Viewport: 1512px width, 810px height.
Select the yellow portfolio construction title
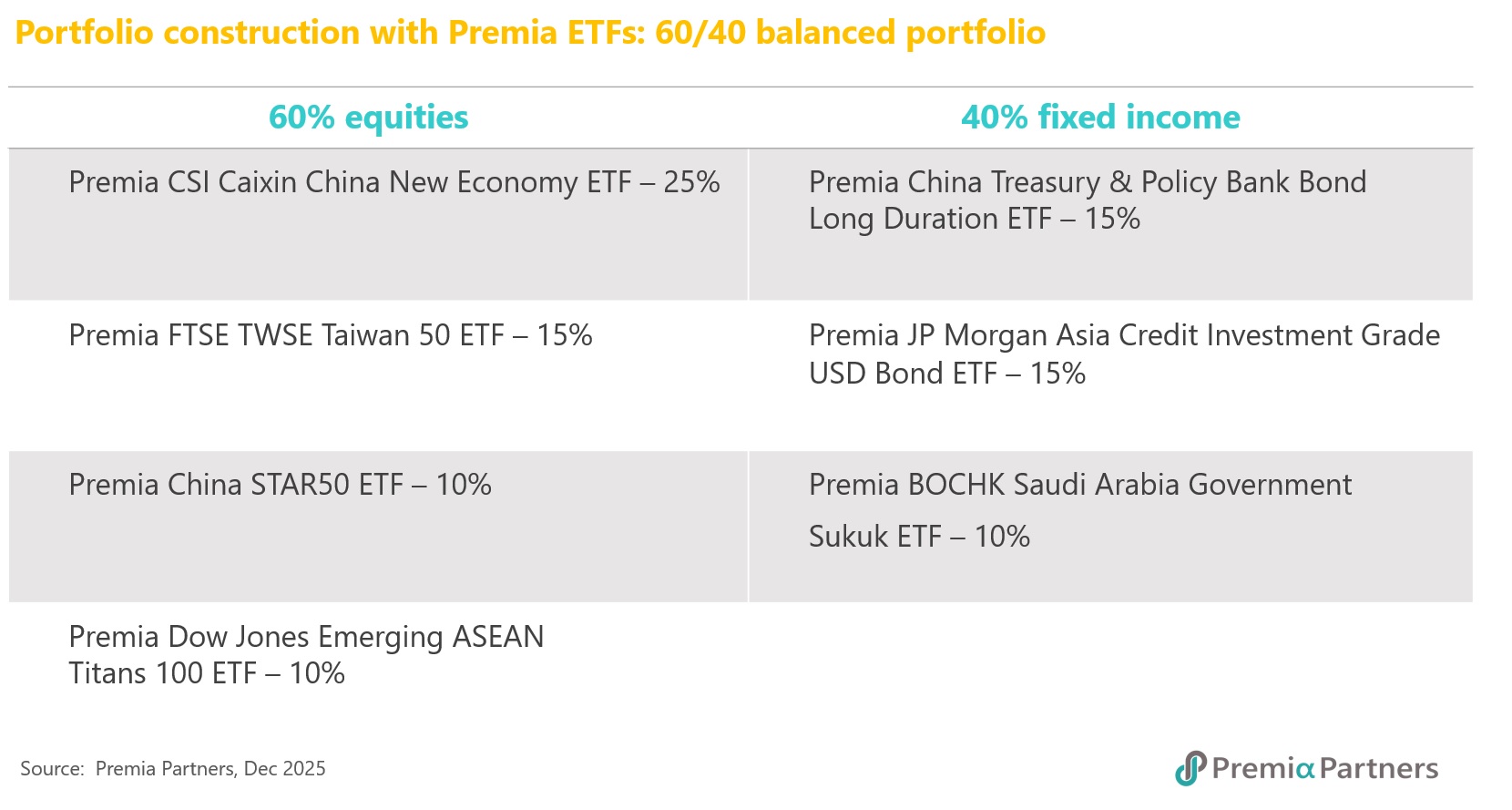tap(529, 33)
